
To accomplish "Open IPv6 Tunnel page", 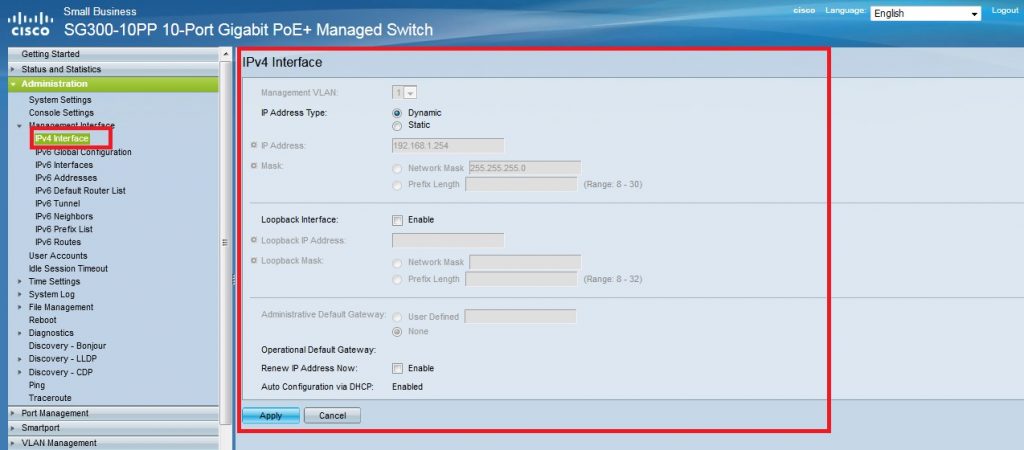I will click(57, 204).
